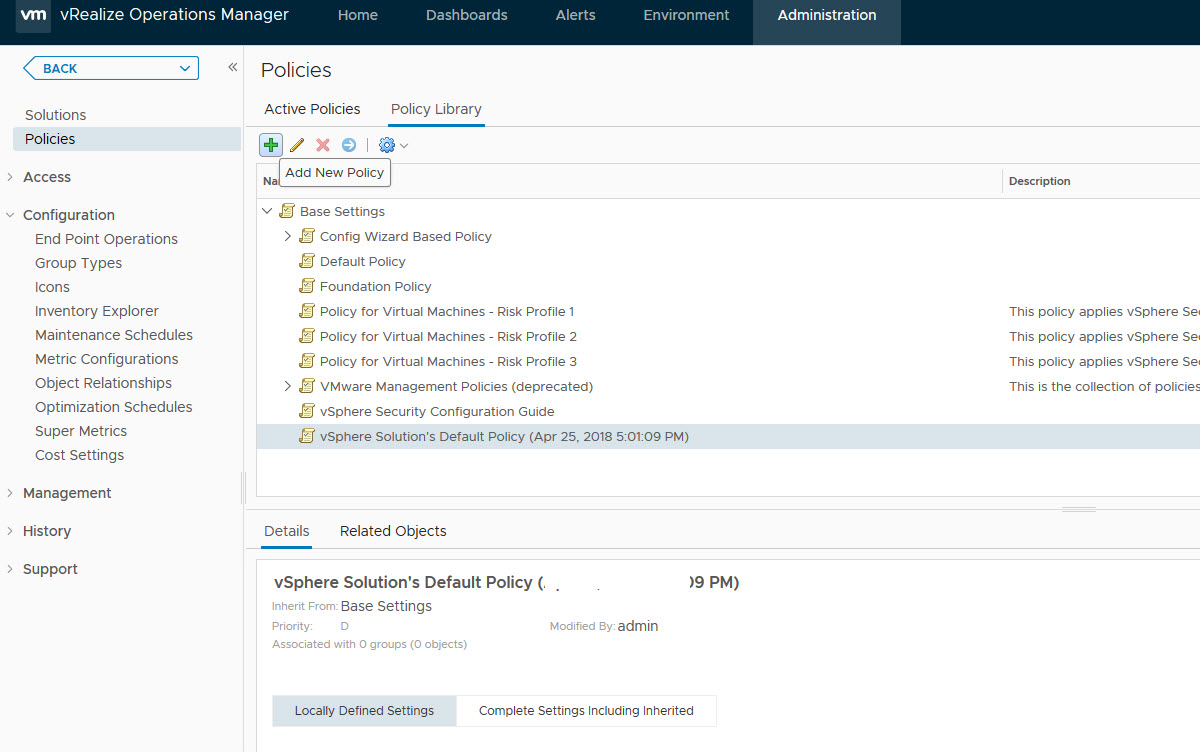Switch to the Active Policies tab

pyautogui.click(x=312, y=109)
